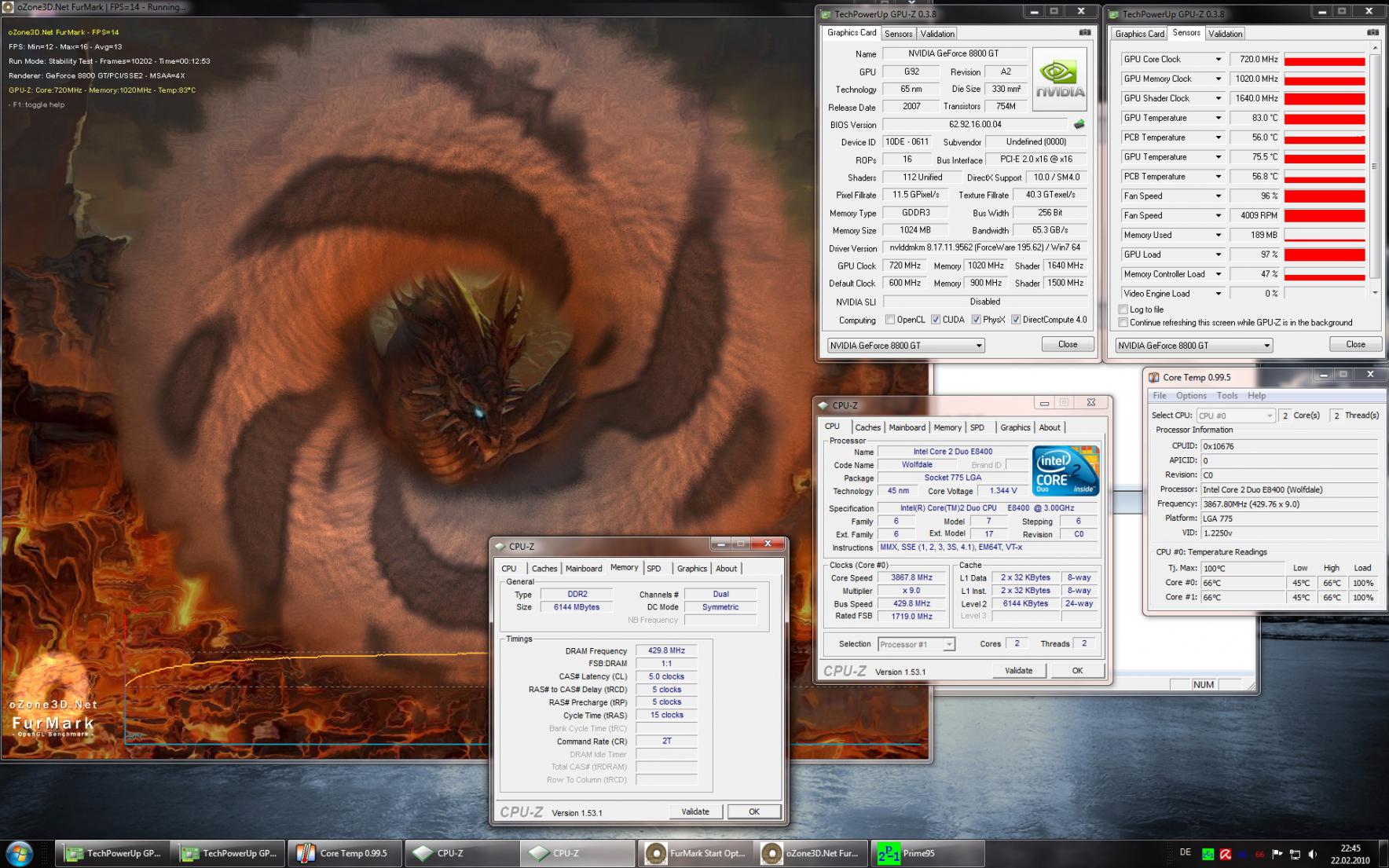
Task: Click the title icon of CPU-Z Memory window
Action: [500, 546]
